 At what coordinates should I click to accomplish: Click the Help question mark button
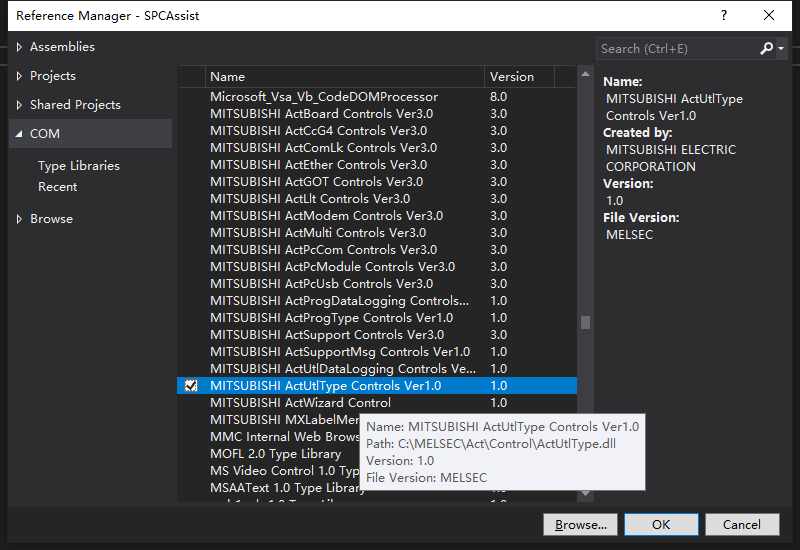[721, 15]
